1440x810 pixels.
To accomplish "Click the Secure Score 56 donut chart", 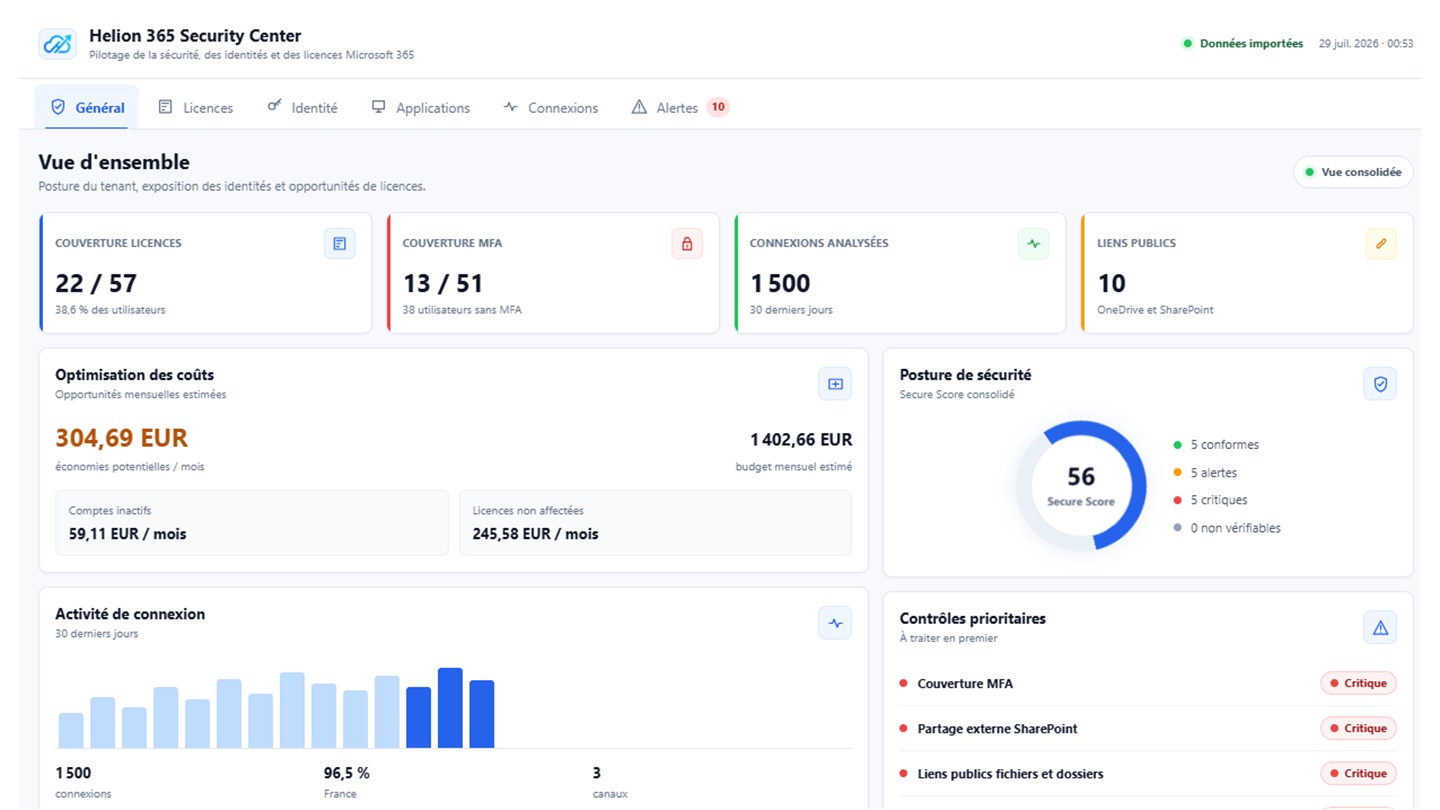I will 1081,486.
